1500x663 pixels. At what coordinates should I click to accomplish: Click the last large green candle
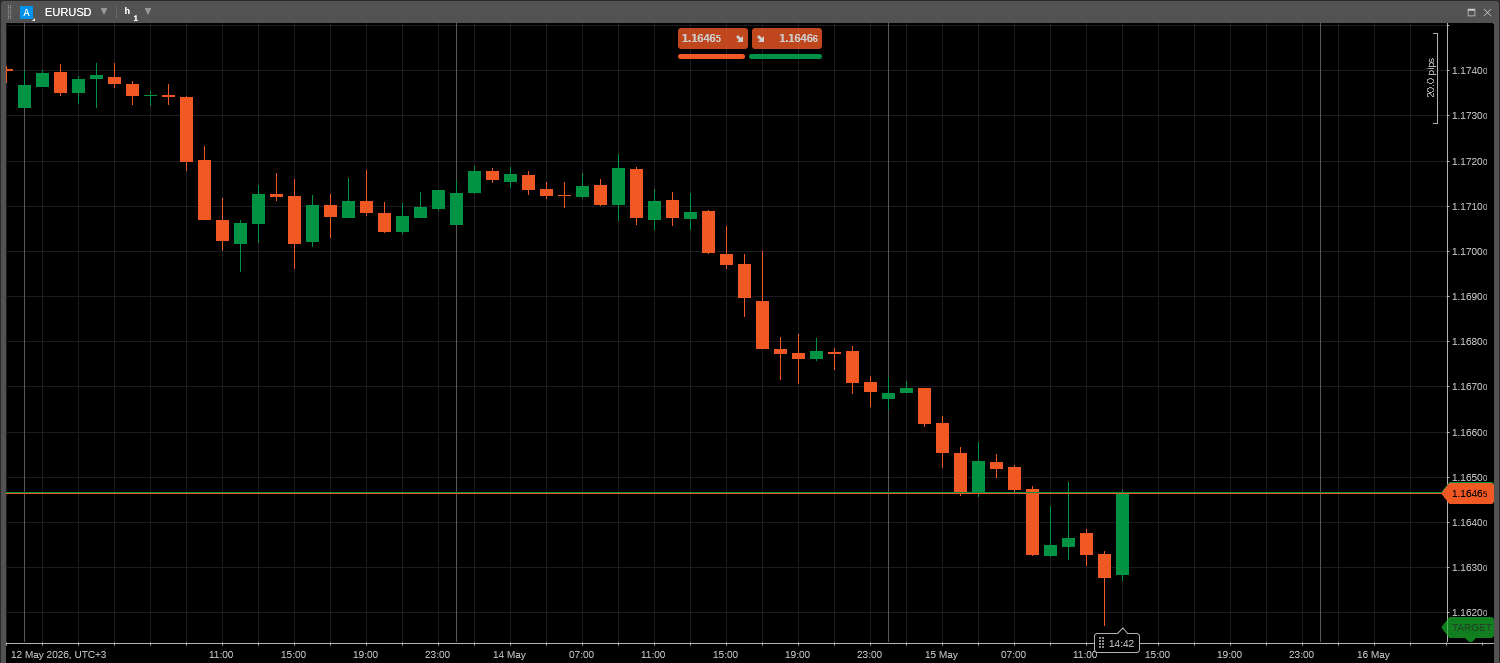coord(1122,534)
